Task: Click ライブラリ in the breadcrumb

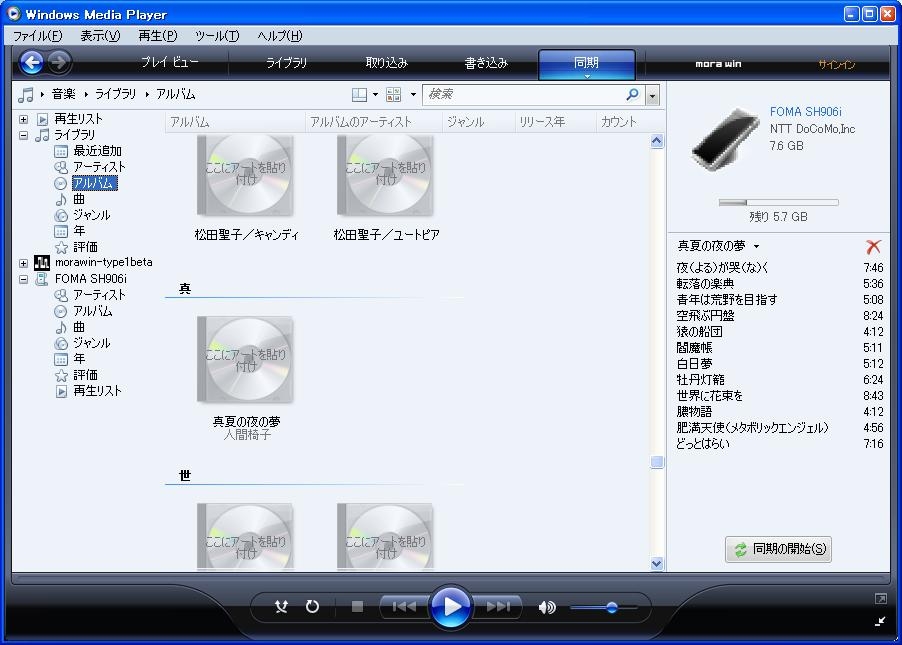Action: (116, 94)
